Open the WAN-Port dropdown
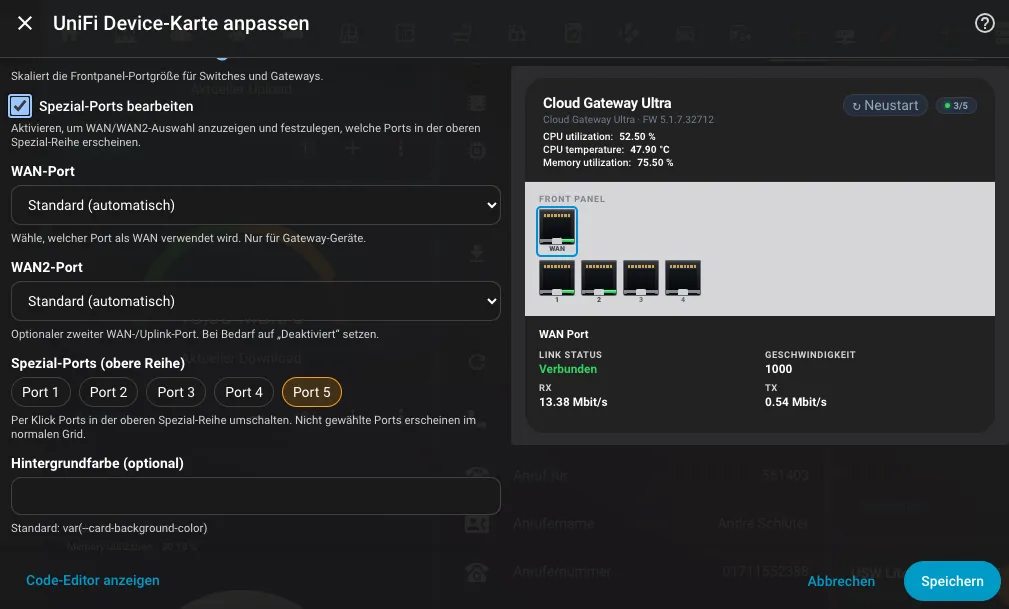This screenshot has width=1009, height=609. [255, 205]
